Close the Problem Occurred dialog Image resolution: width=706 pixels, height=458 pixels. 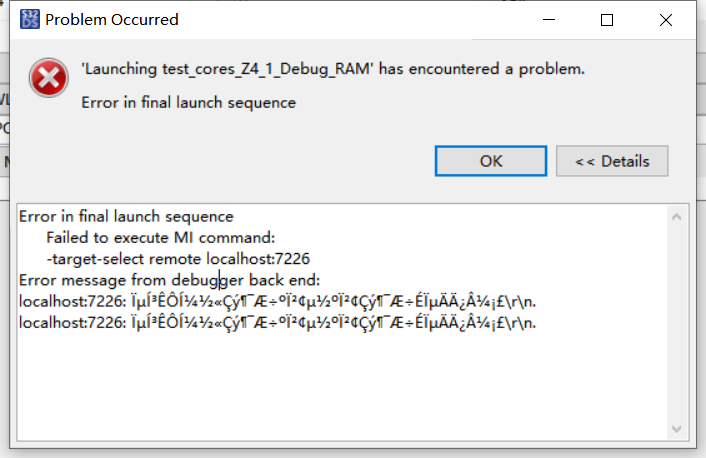pyautogui.click(x=663, y=19)
